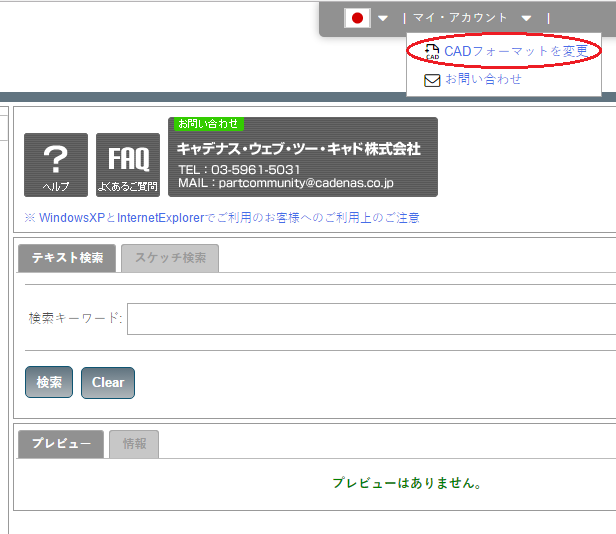616x534 pixels.
Task: Focus the 検索キーワード input field
Action: click(x=371, y=318)
